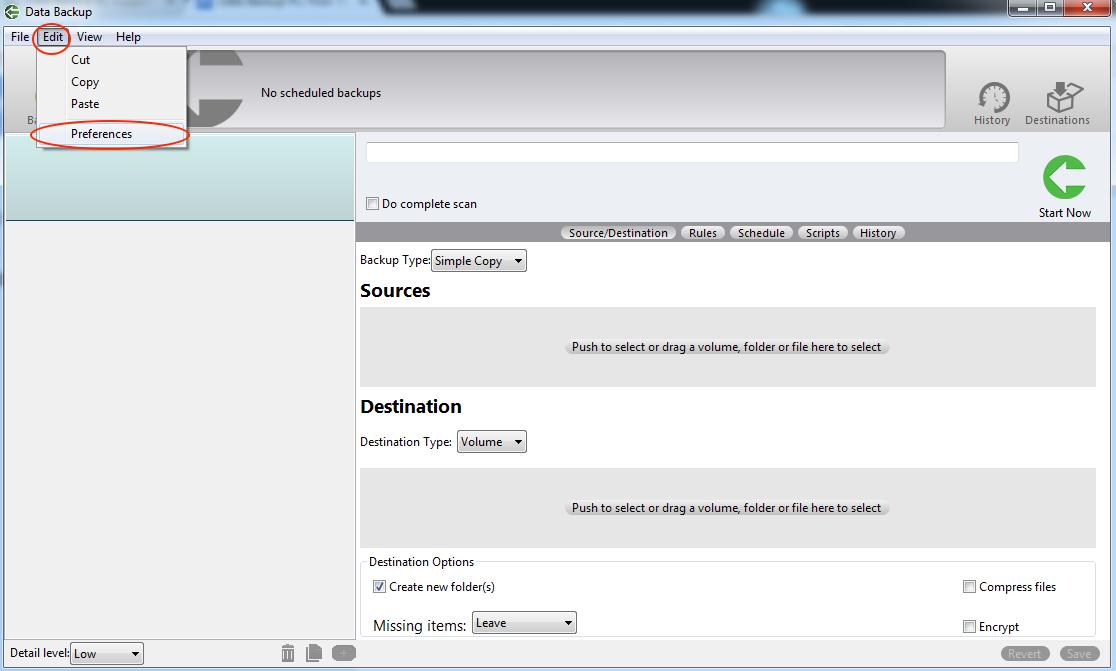
Task: Open the Detail level selector
Action: [106, 653]
